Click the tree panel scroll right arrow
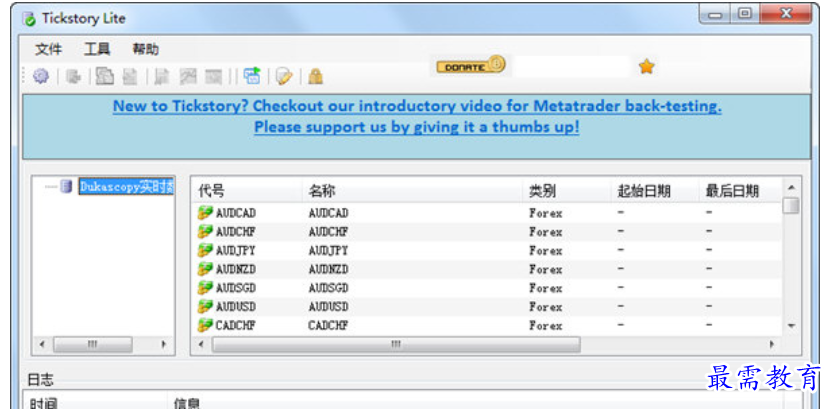The image size is (829, 409). [x=164, y=345]
